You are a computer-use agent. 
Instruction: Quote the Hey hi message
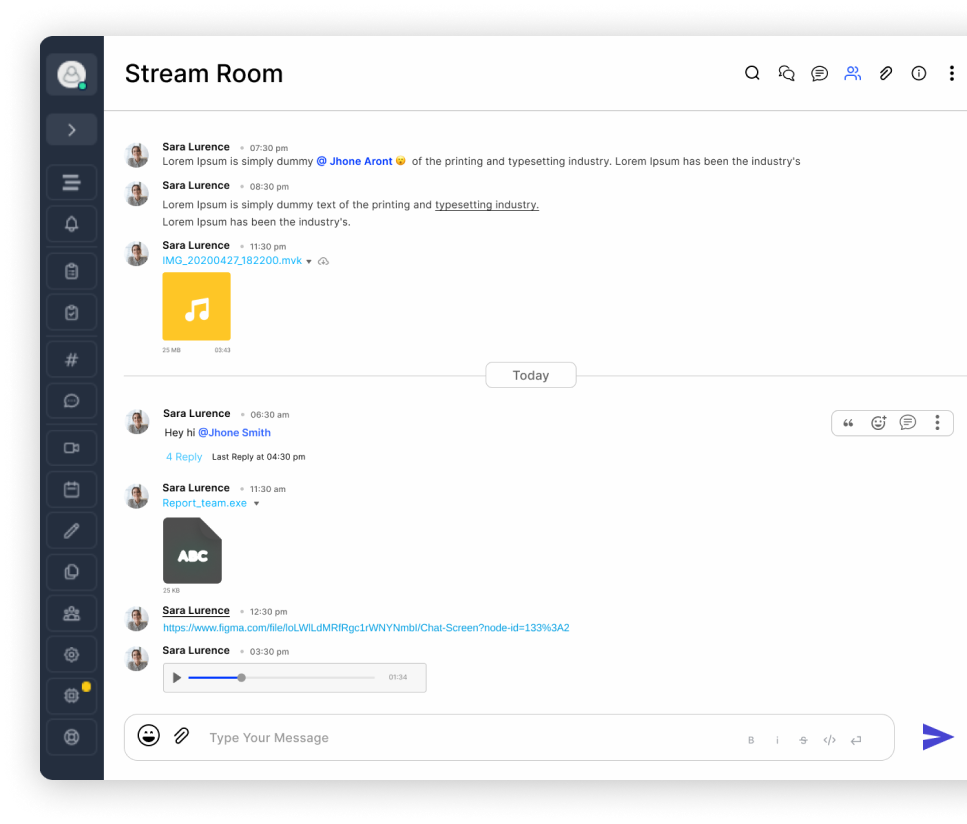coord(849,423)
